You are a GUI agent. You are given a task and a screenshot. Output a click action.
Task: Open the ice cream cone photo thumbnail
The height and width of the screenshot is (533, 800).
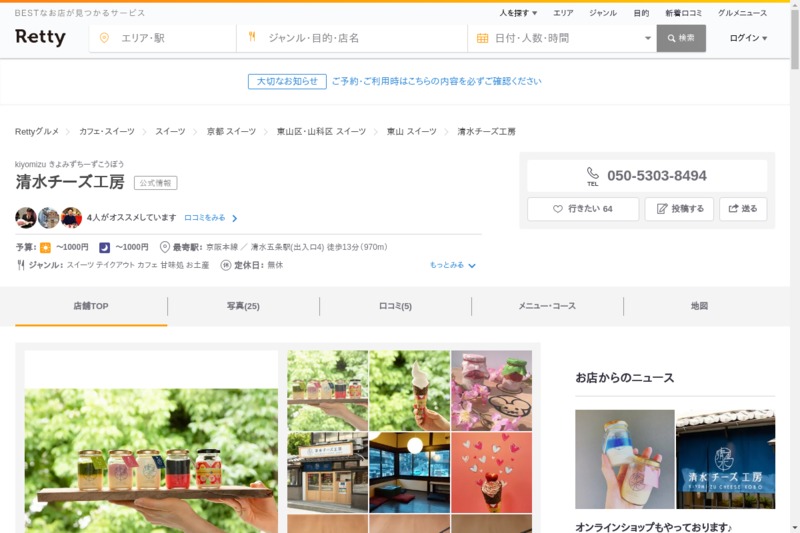(409, 390)
